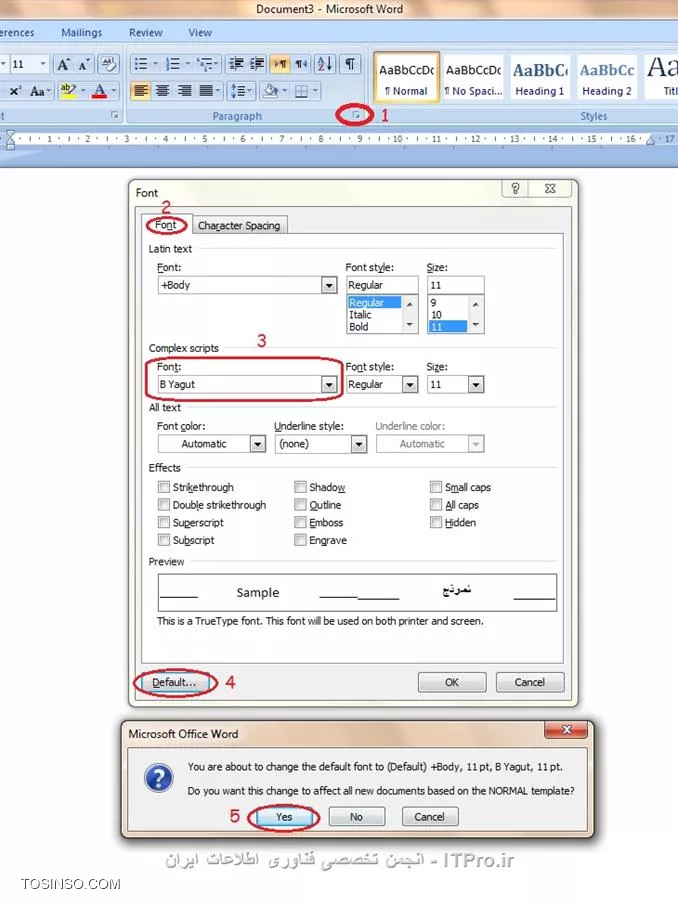Click Yes in the Word prompt
Viewport: 678px width, 905px height.
tap(284, 817)
